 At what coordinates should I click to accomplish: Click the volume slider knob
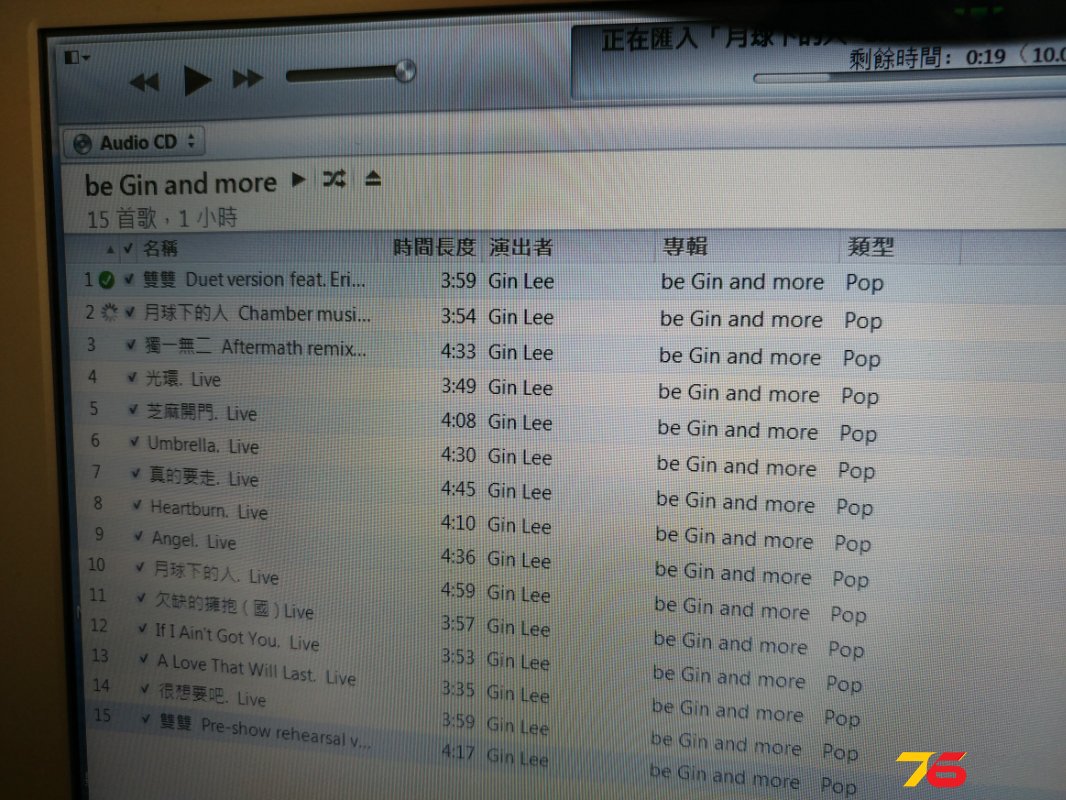pyautogui.click(x=405, y=71)
